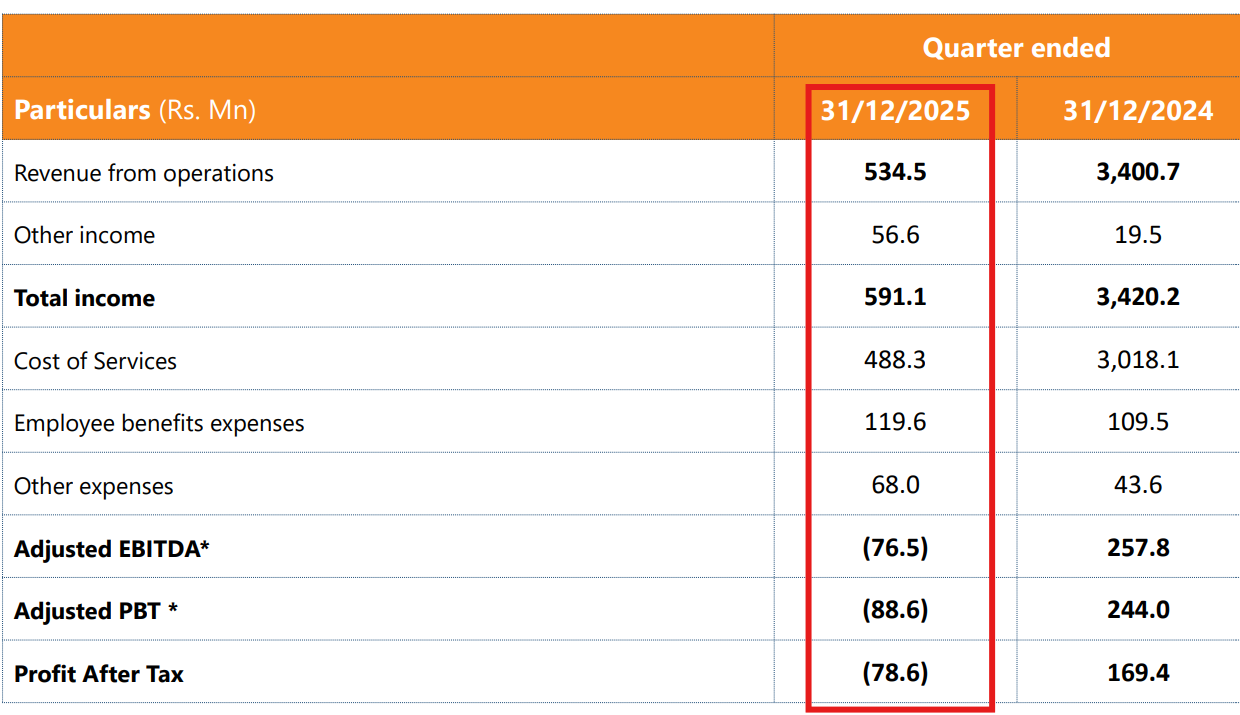Select the Other income row label
The height and width of the screenshot is (715, 1240).
click(x=85, y=235)
